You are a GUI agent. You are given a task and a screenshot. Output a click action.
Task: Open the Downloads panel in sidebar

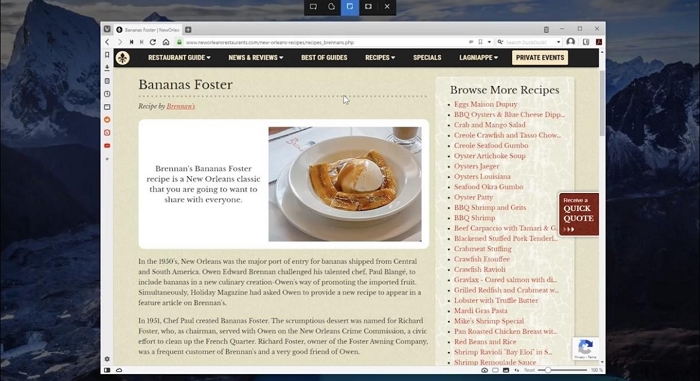107,68
